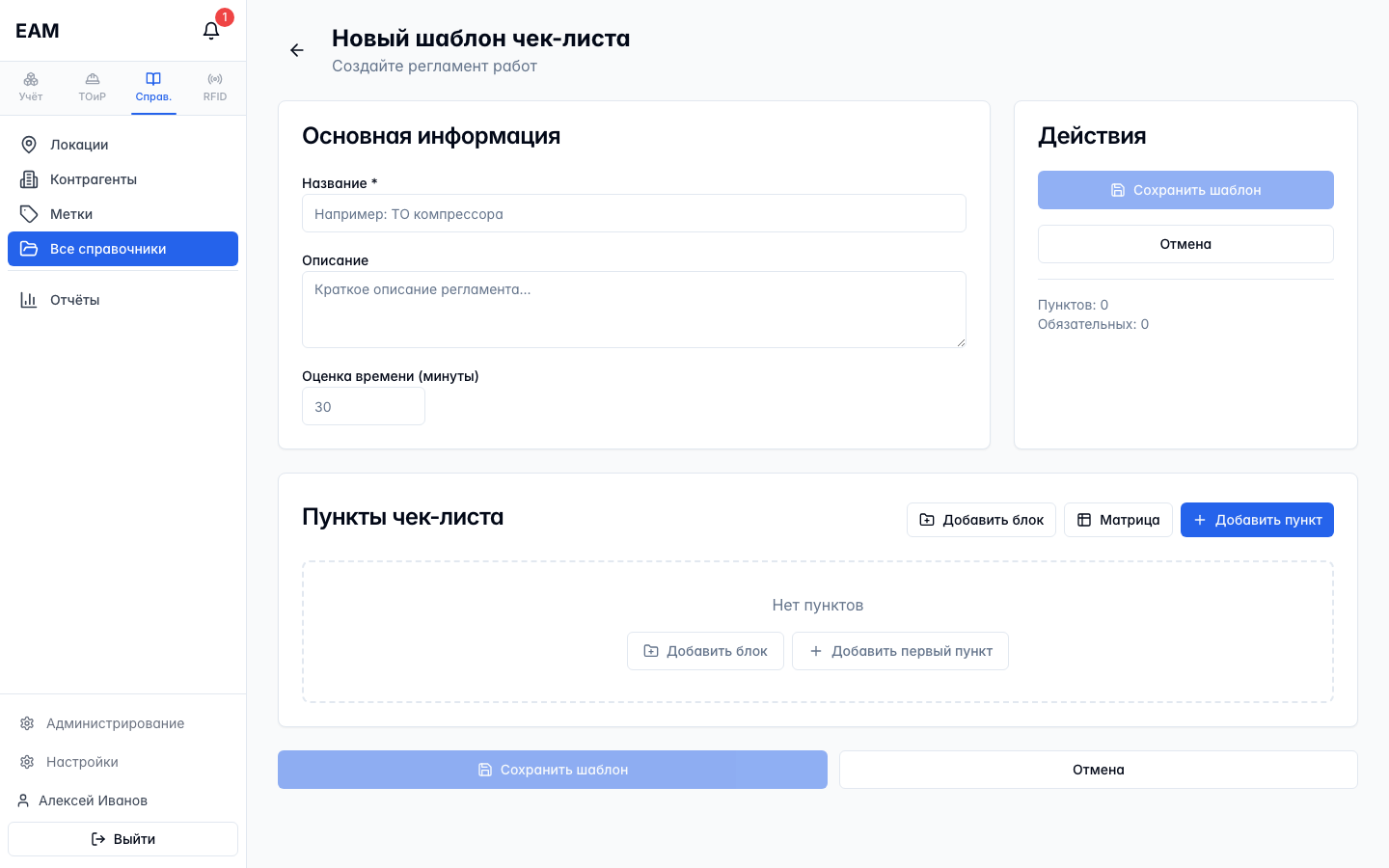Image resolution: width=1389 pixels, height=868 pixels.
Task: Open Контрагенты in the sidebar
Action: (123, 179)
